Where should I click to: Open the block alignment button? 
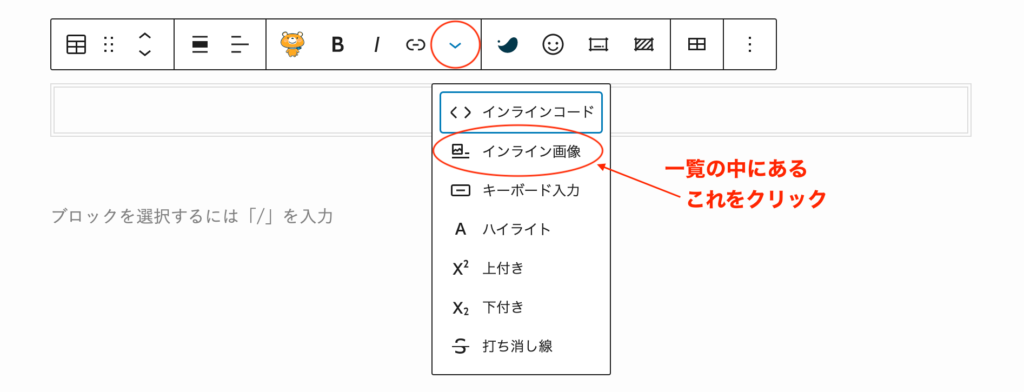click(x=200, y=44)
